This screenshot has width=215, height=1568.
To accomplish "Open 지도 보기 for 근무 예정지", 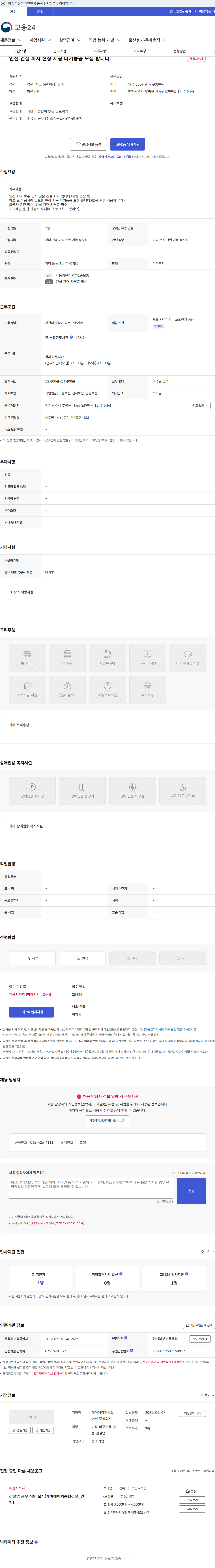I will point(200,405).
